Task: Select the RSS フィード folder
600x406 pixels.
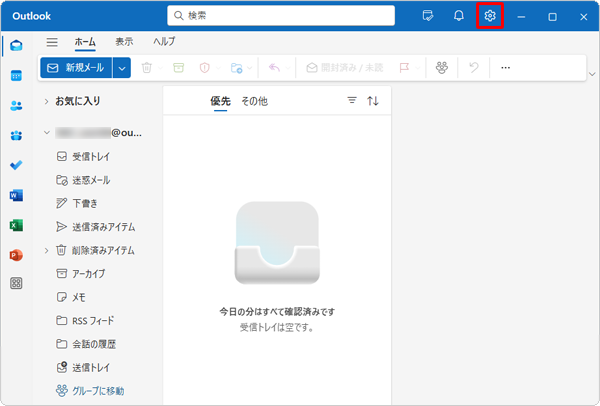Action: 93,321
